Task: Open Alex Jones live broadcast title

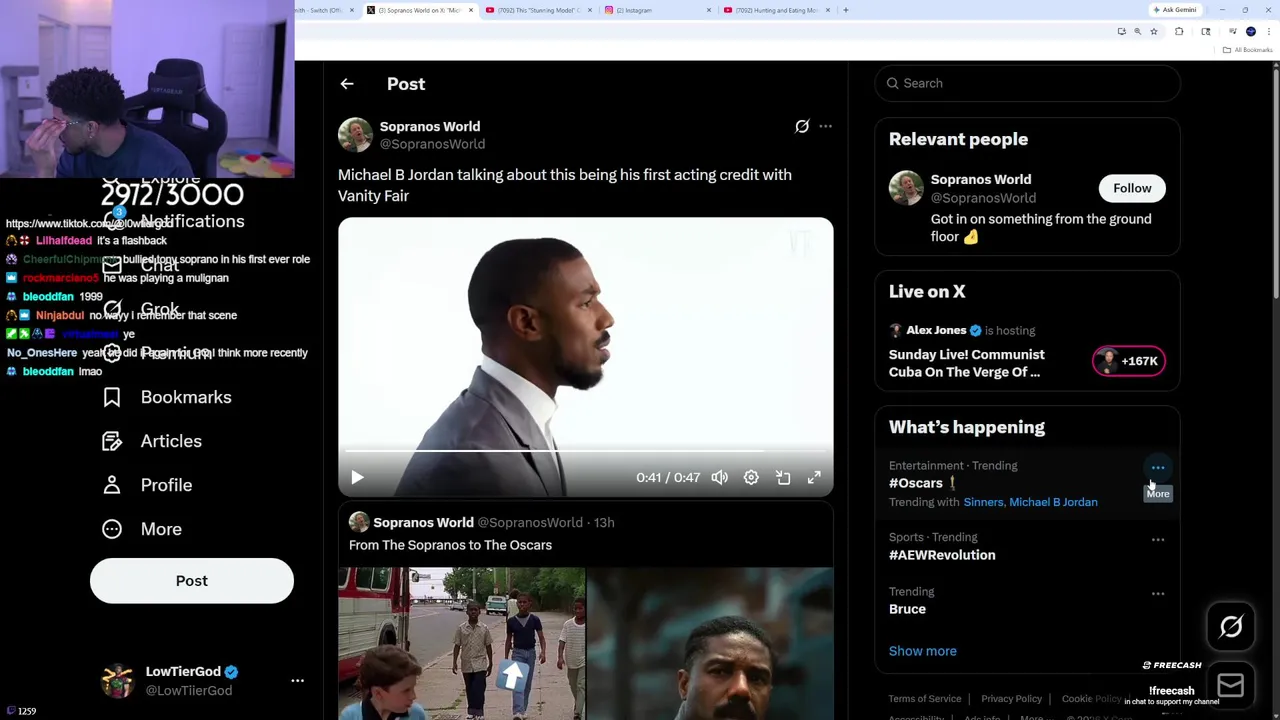Action: (x=966, y=363)
